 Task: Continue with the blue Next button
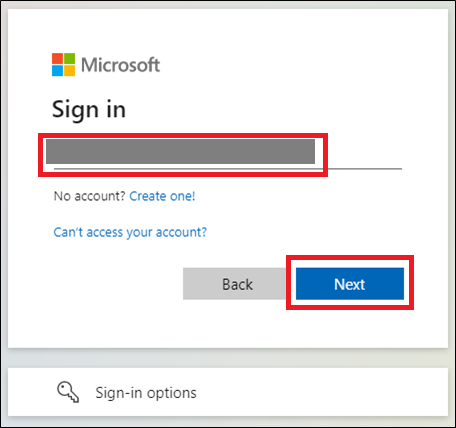(x=350, y=284)
